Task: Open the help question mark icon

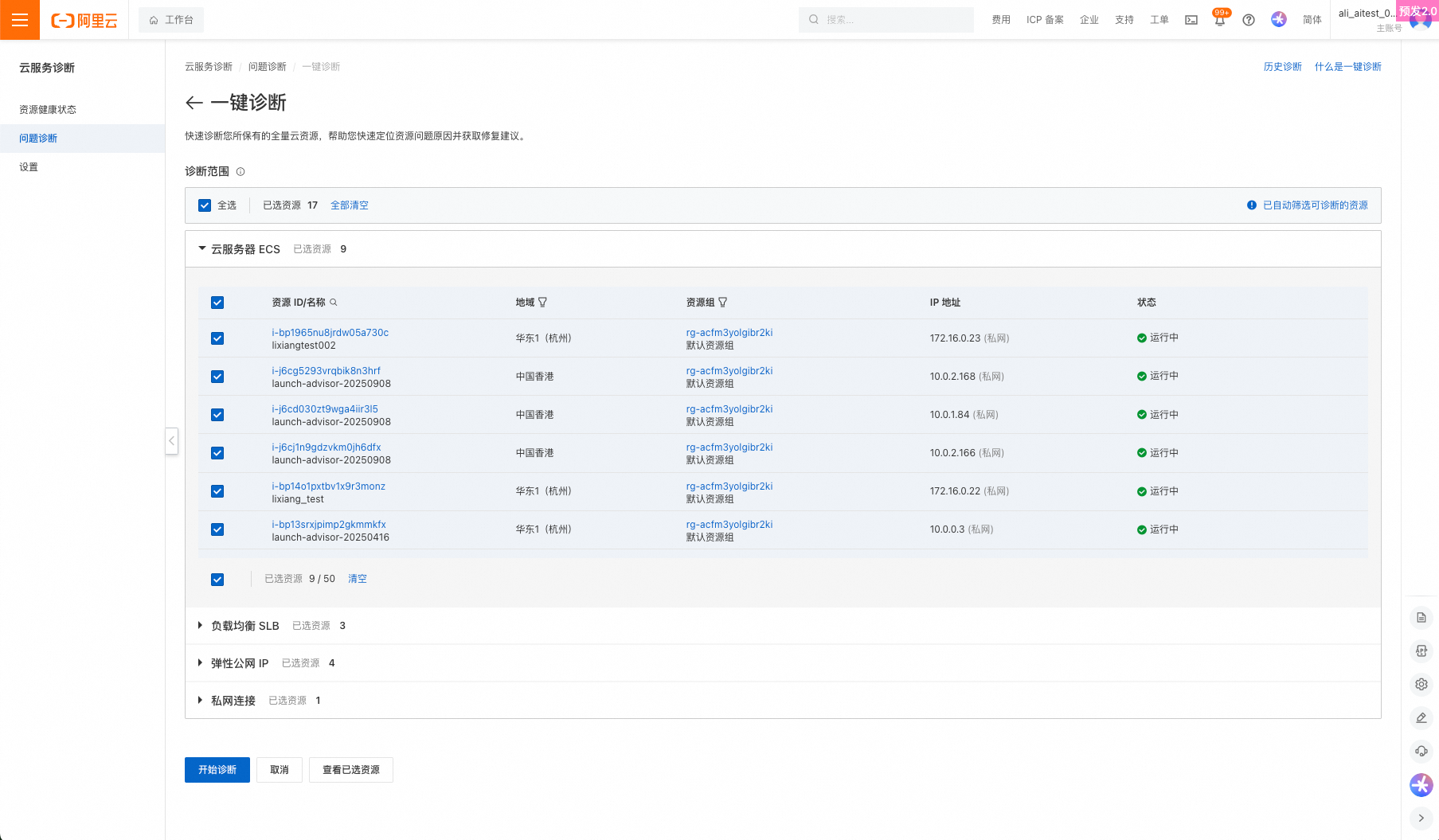Action: click(x=1249, y=20)
